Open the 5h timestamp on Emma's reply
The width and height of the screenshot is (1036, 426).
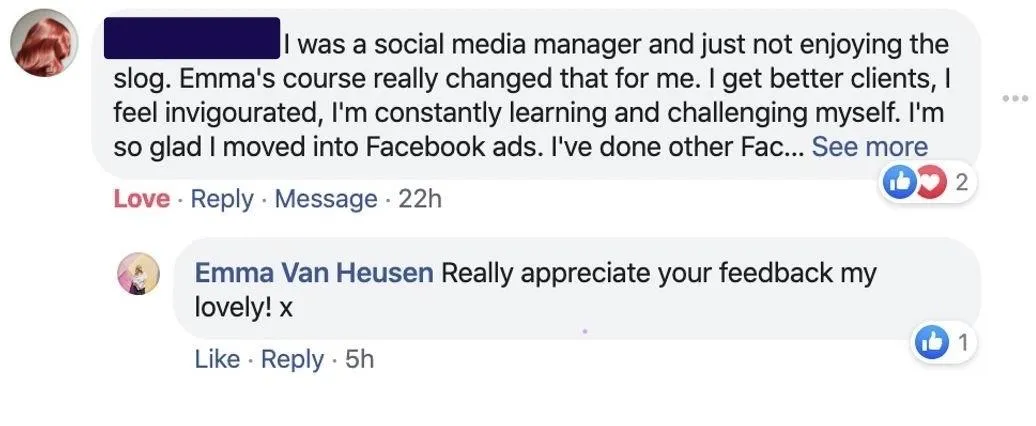click(359, 359)
